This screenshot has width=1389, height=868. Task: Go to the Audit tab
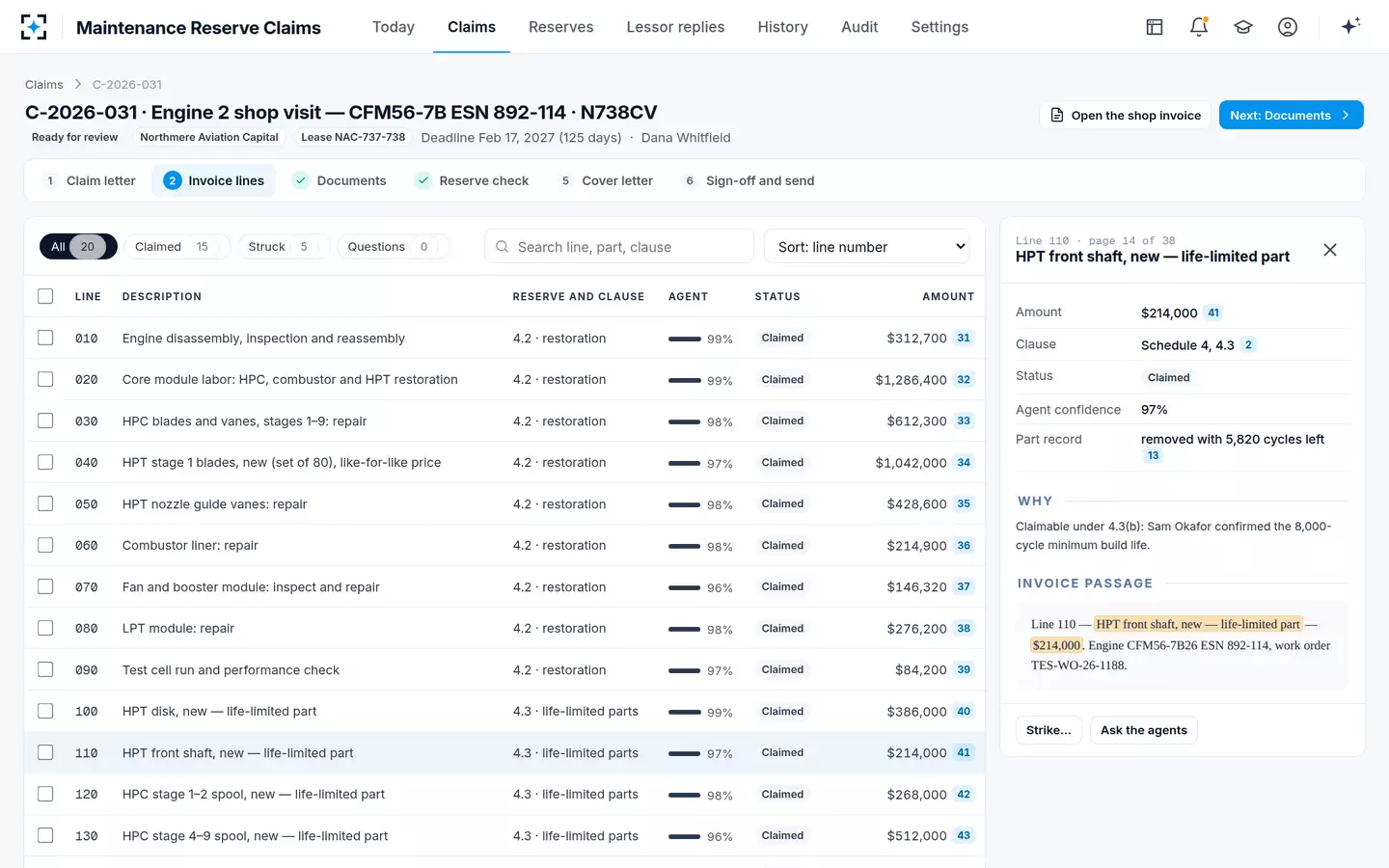click(859, 27)
